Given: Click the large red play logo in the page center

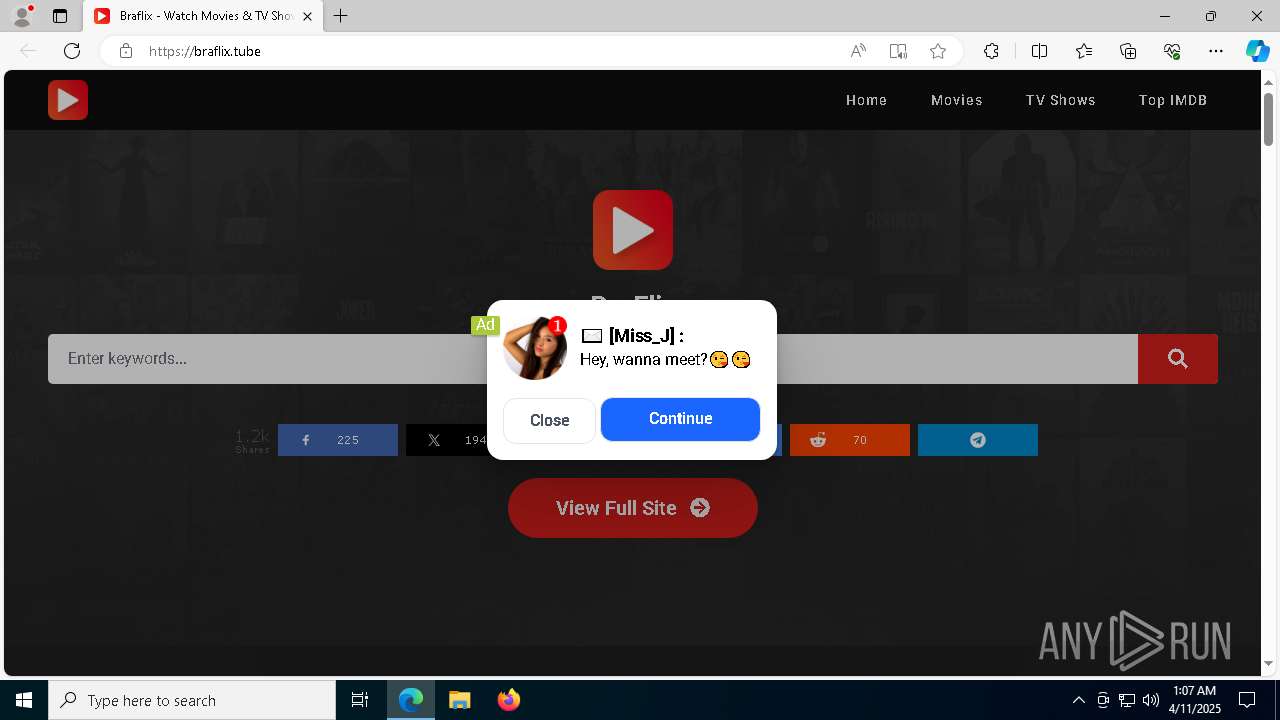Looking at the screenshot, I should (x=633, y=230).
